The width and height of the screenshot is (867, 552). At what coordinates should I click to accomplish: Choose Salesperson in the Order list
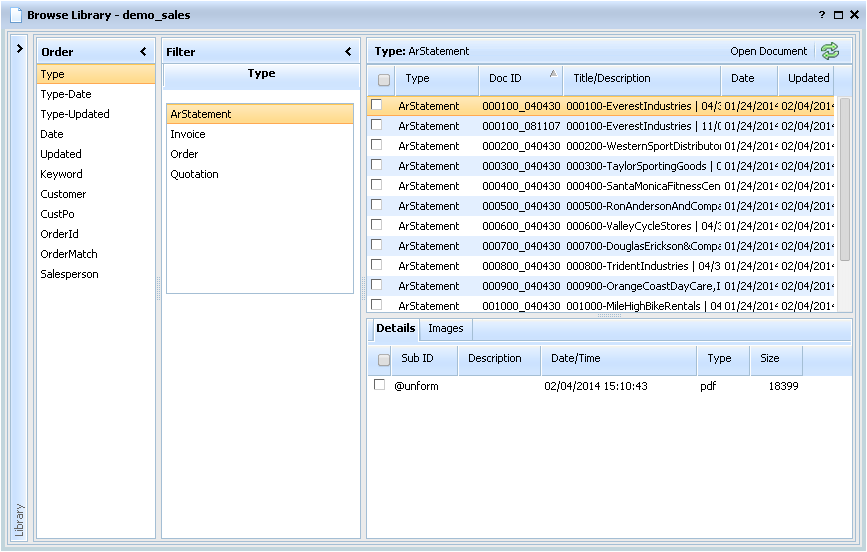tap(69, 274)
